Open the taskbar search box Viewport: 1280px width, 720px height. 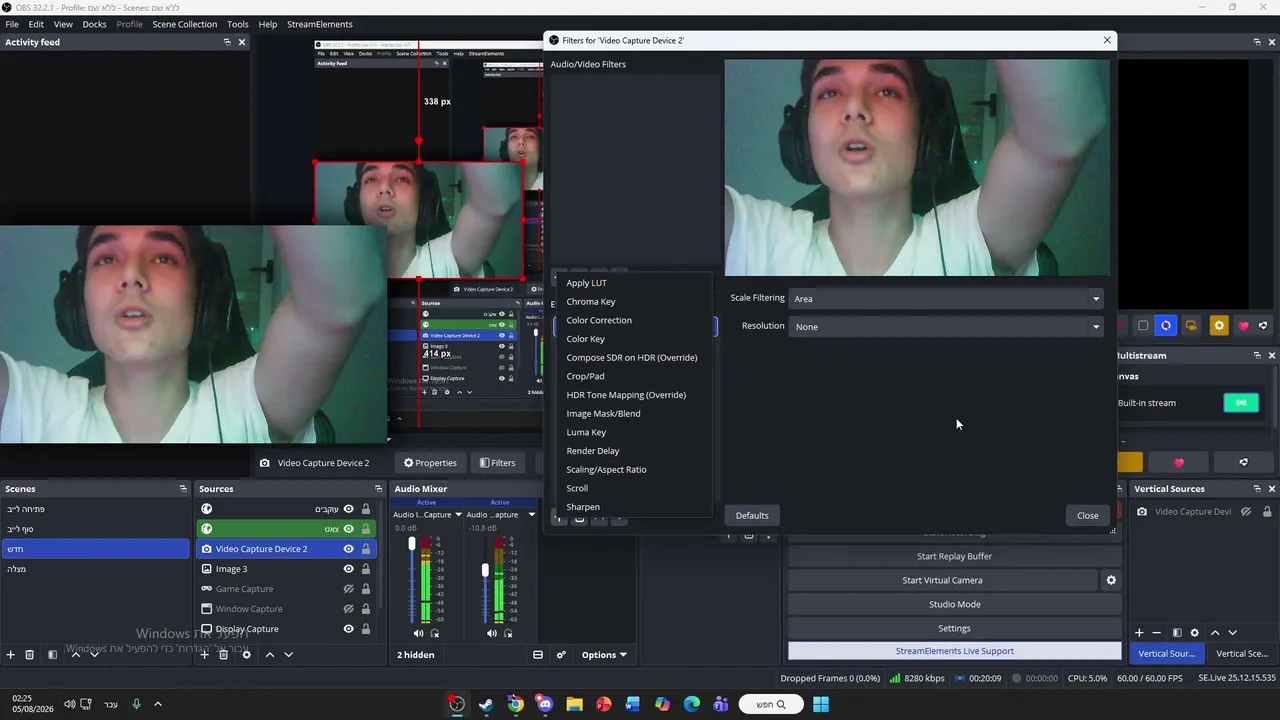coord(771,704)
